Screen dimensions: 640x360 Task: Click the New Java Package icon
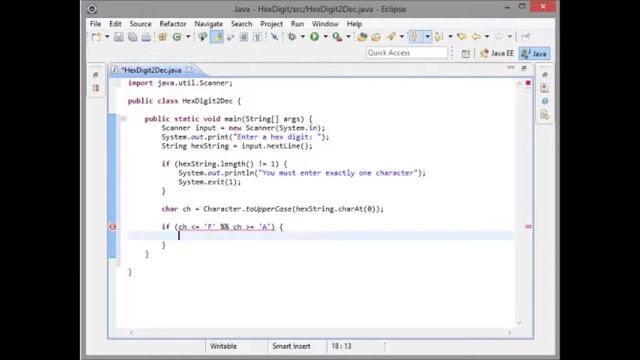(162, 37)
